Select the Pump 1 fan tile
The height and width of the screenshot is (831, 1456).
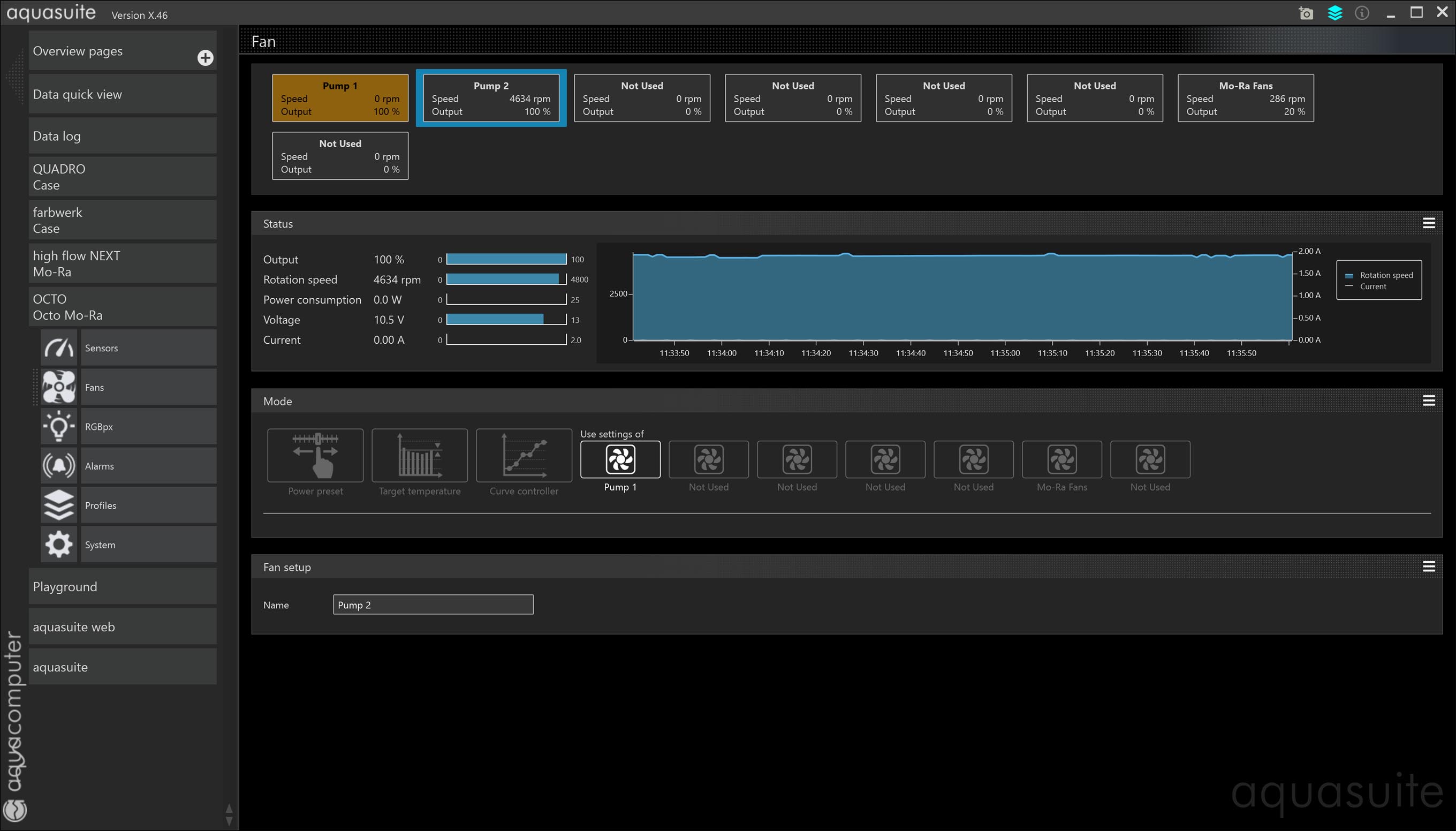click(340, 98)
